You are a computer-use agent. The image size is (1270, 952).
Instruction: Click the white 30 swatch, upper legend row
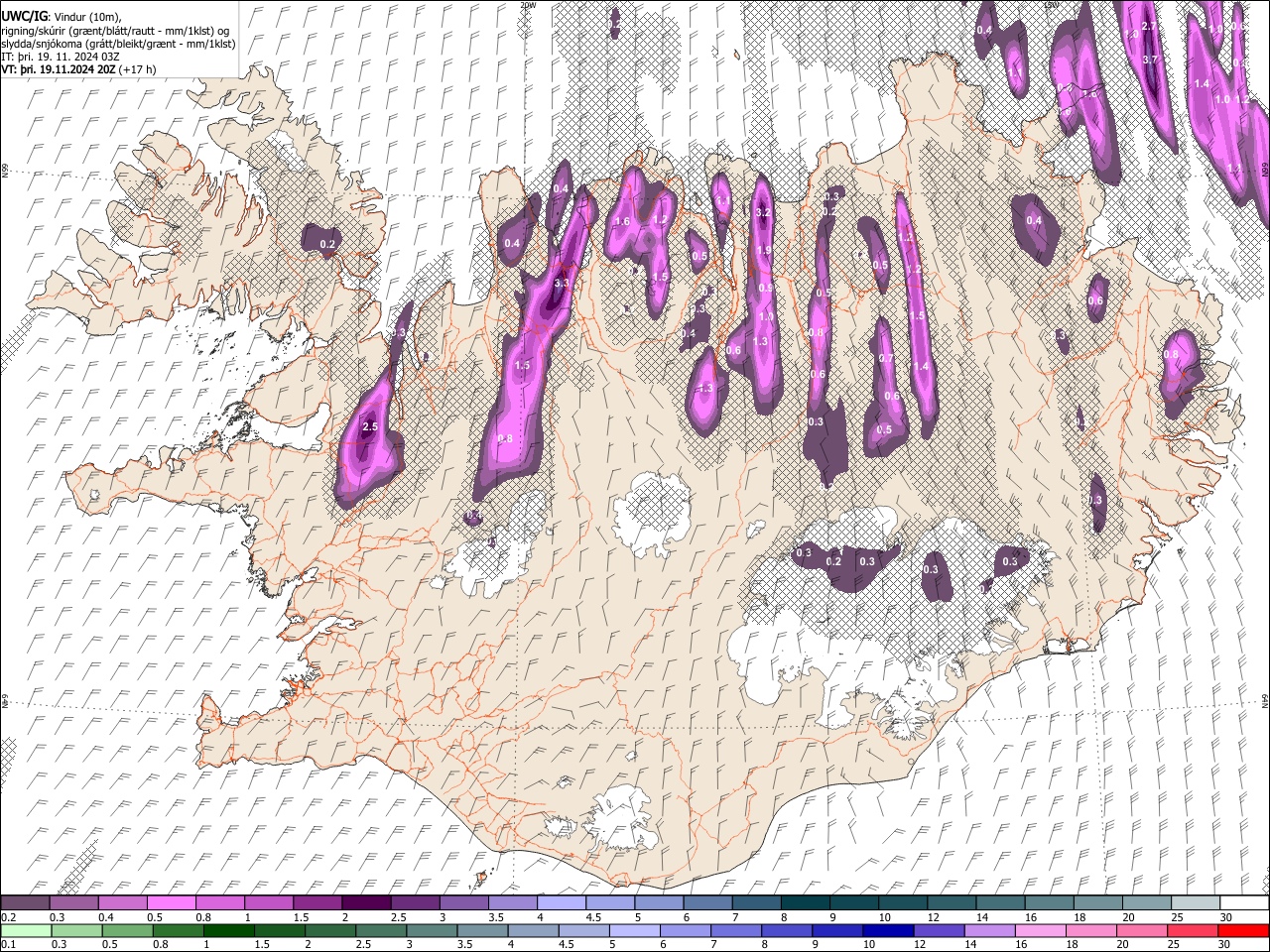[1245, 903]
